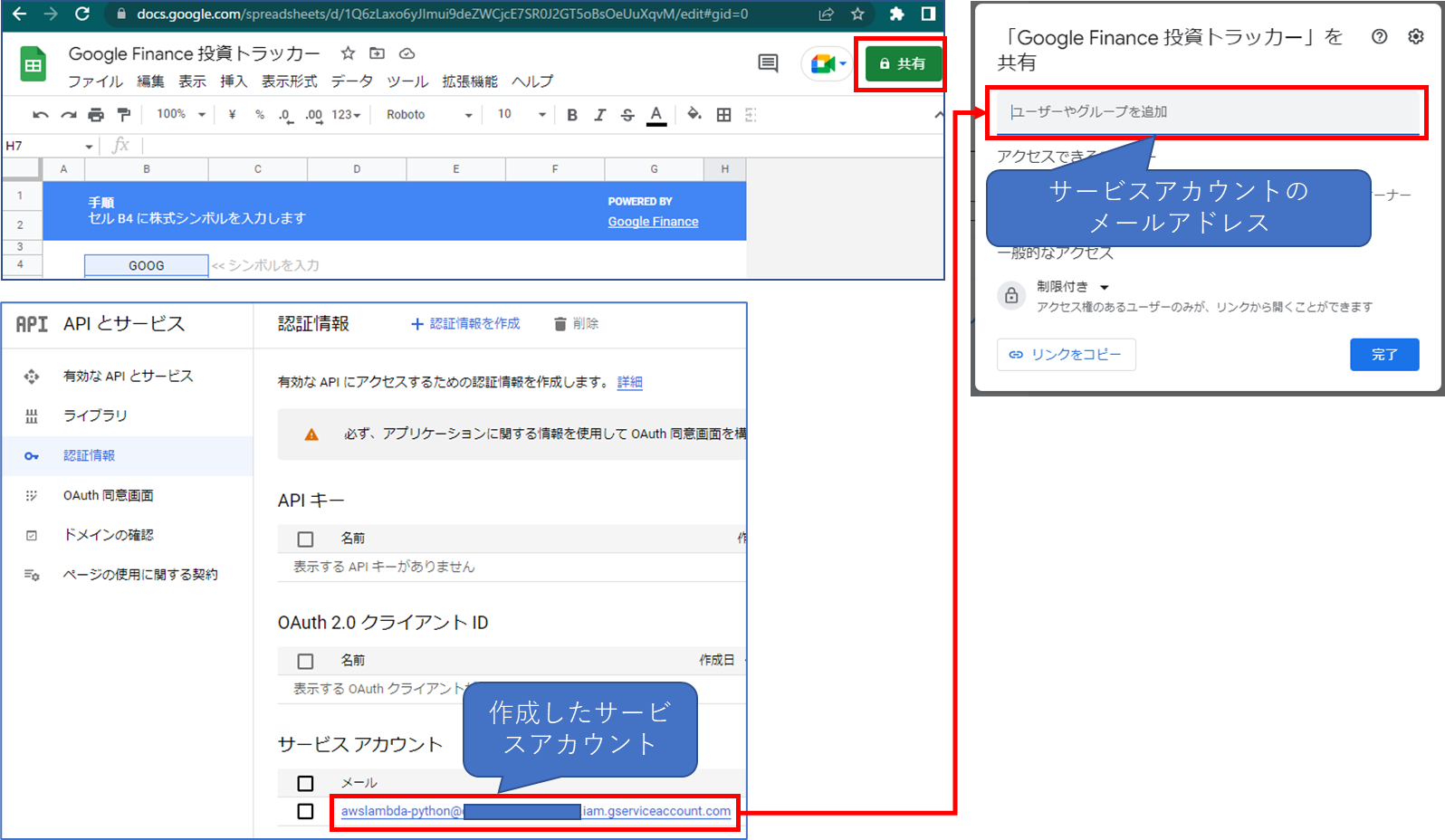Open the 詳細 link
Image resolution: width=1445 pixels, height=840 pixels.
629,382
